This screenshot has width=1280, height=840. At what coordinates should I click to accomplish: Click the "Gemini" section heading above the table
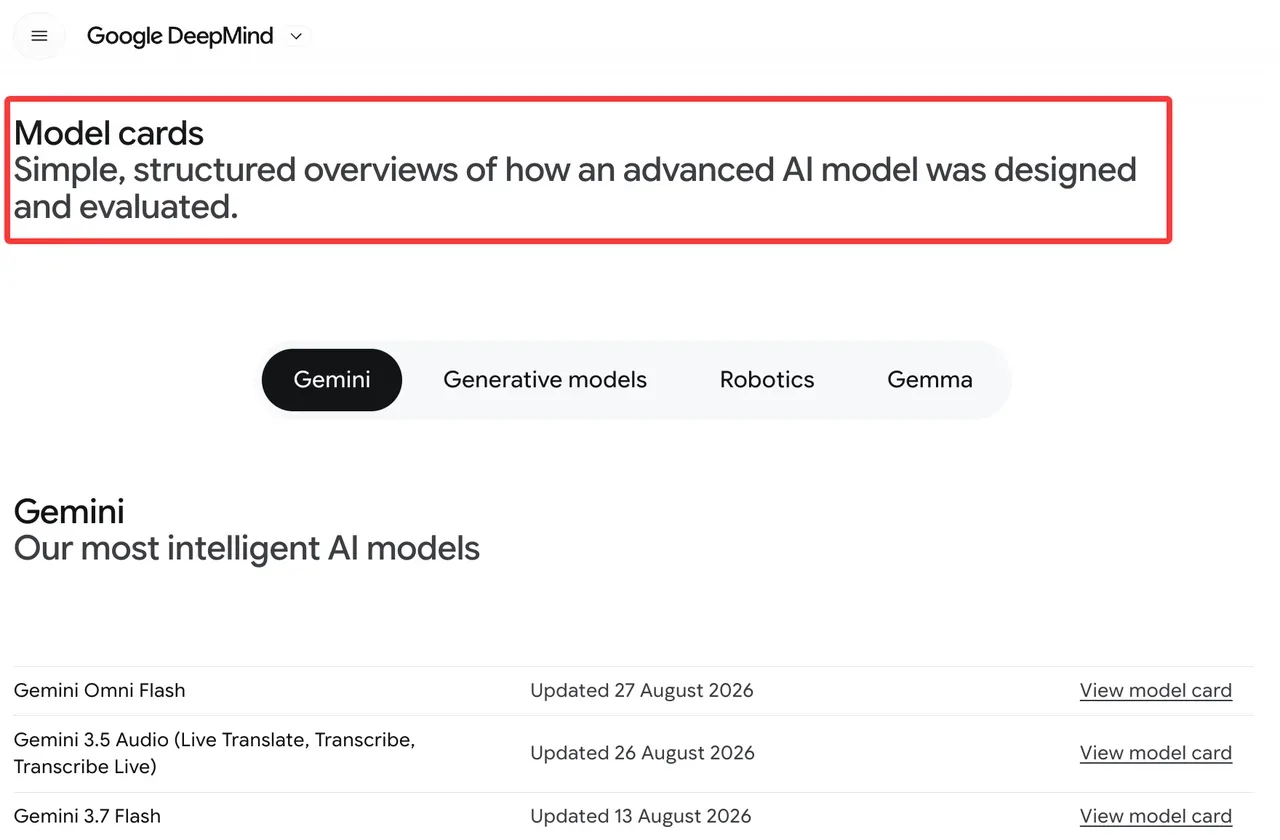click(x=69, y=512)
